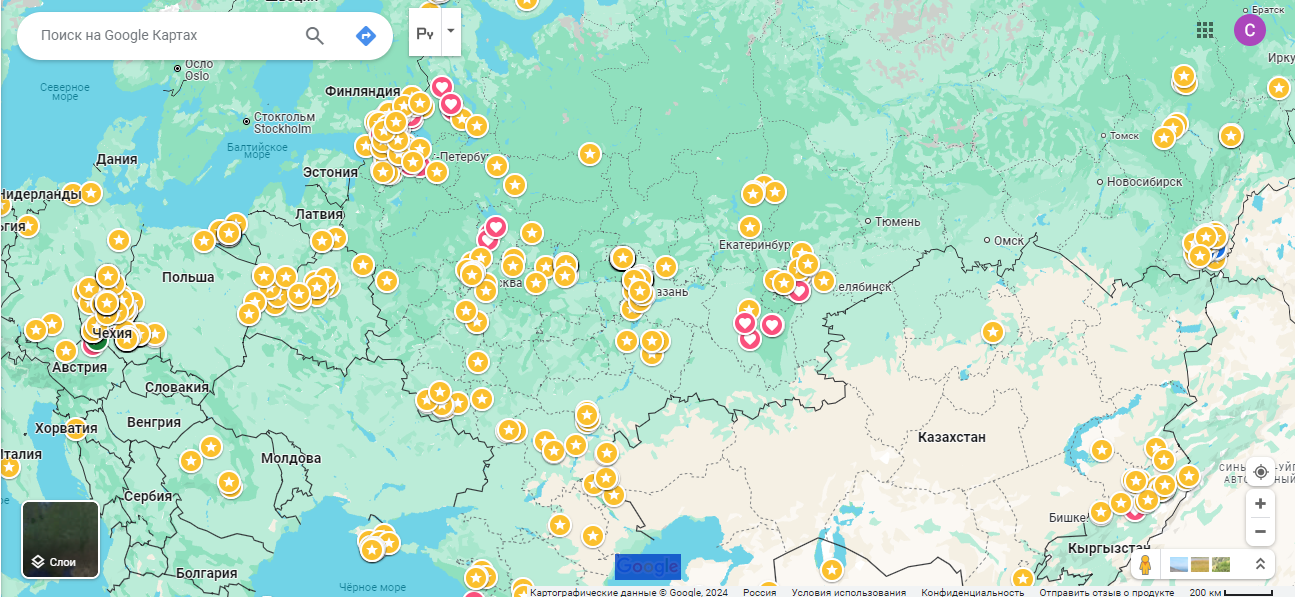Viewport: 1295px width, 597px height.
Task: Click the first imagery thumbnail by pegman
Action: pyautogui.click(x=1179, y=565)
